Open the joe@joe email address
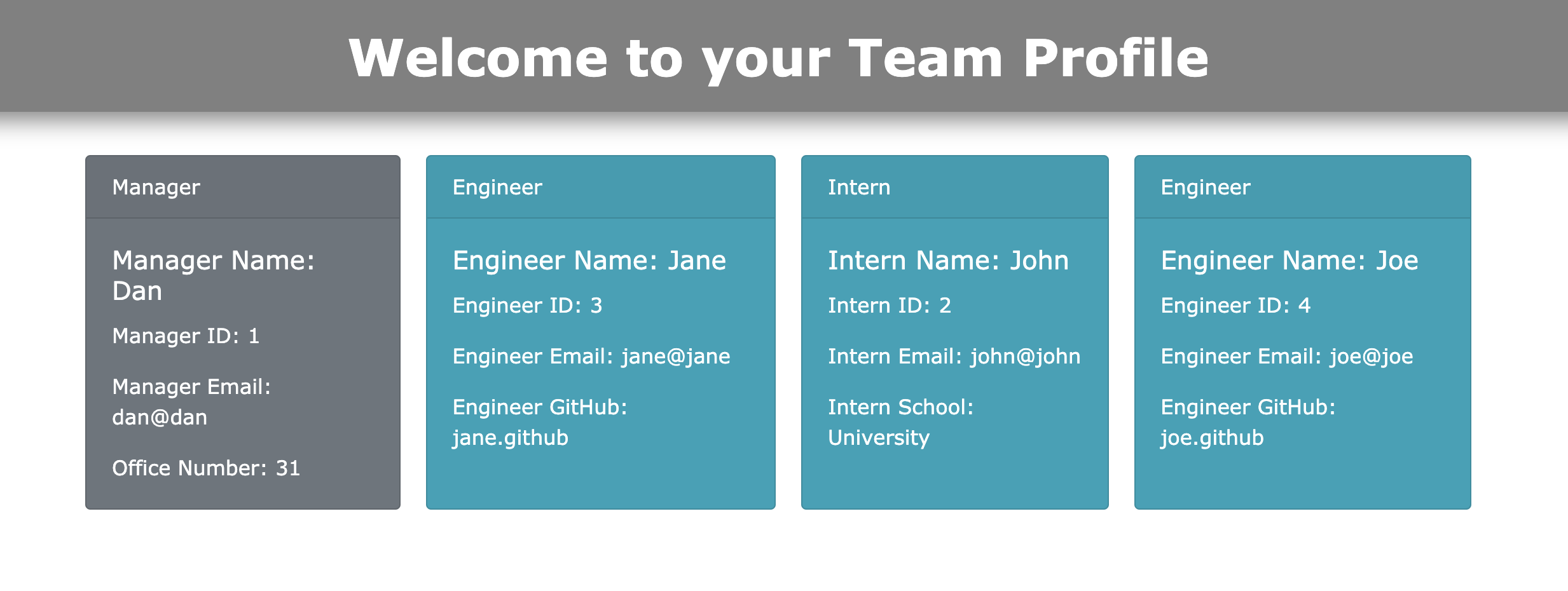The width and height of the screenshot is (1568, 591). (x=1371, y=357)
